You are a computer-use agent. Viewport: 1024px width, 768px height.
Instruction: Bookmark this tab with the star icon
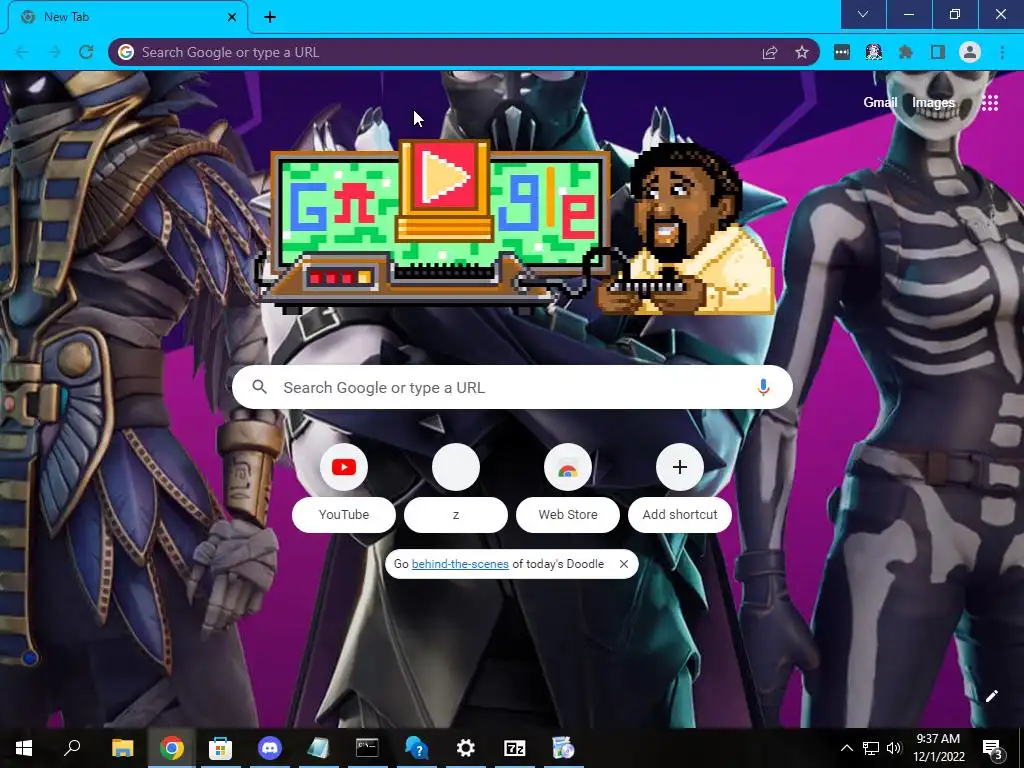click(x=802, y=52)
